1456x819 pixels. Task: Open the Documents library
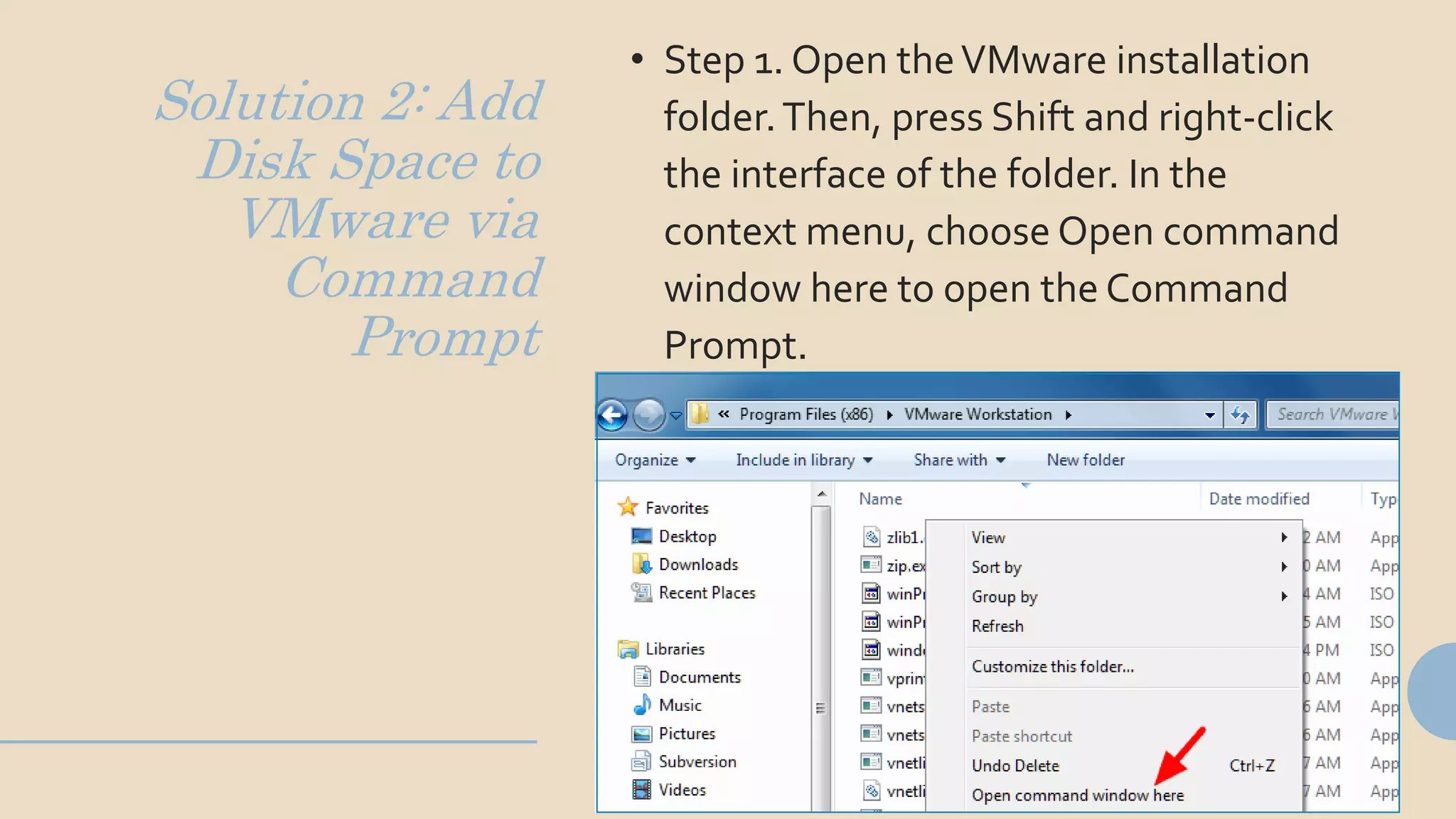pos(700,677)
